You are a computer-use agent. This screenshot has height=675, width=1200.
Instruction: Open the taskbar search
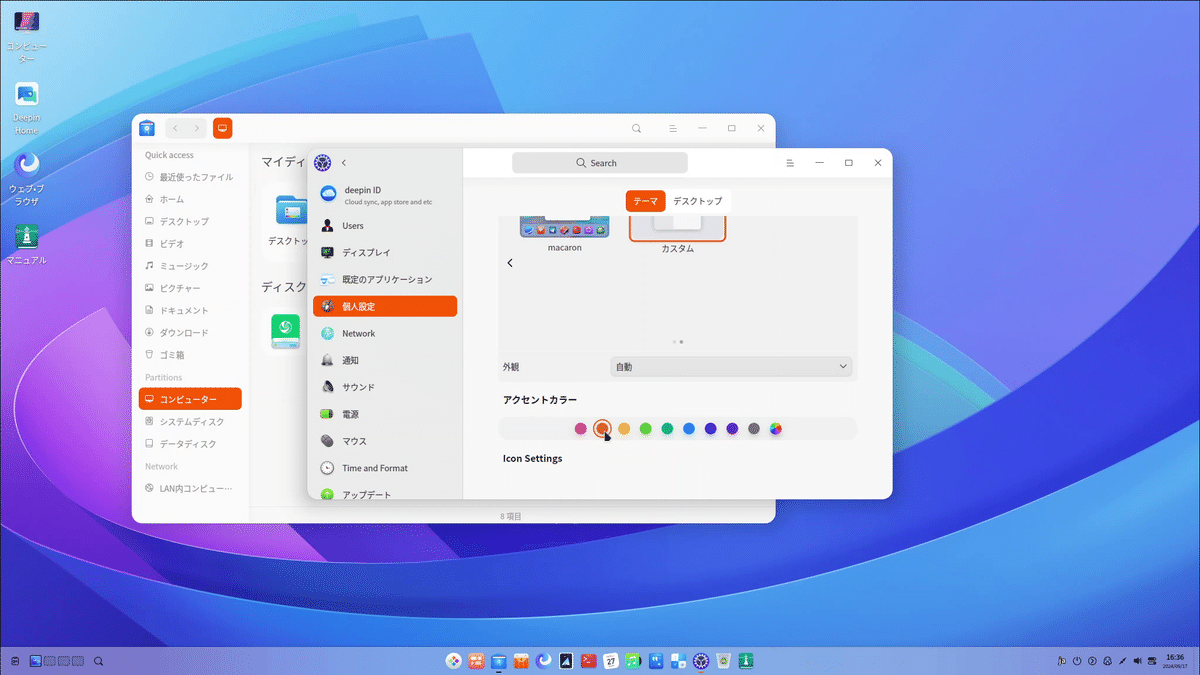pos(98,661)
